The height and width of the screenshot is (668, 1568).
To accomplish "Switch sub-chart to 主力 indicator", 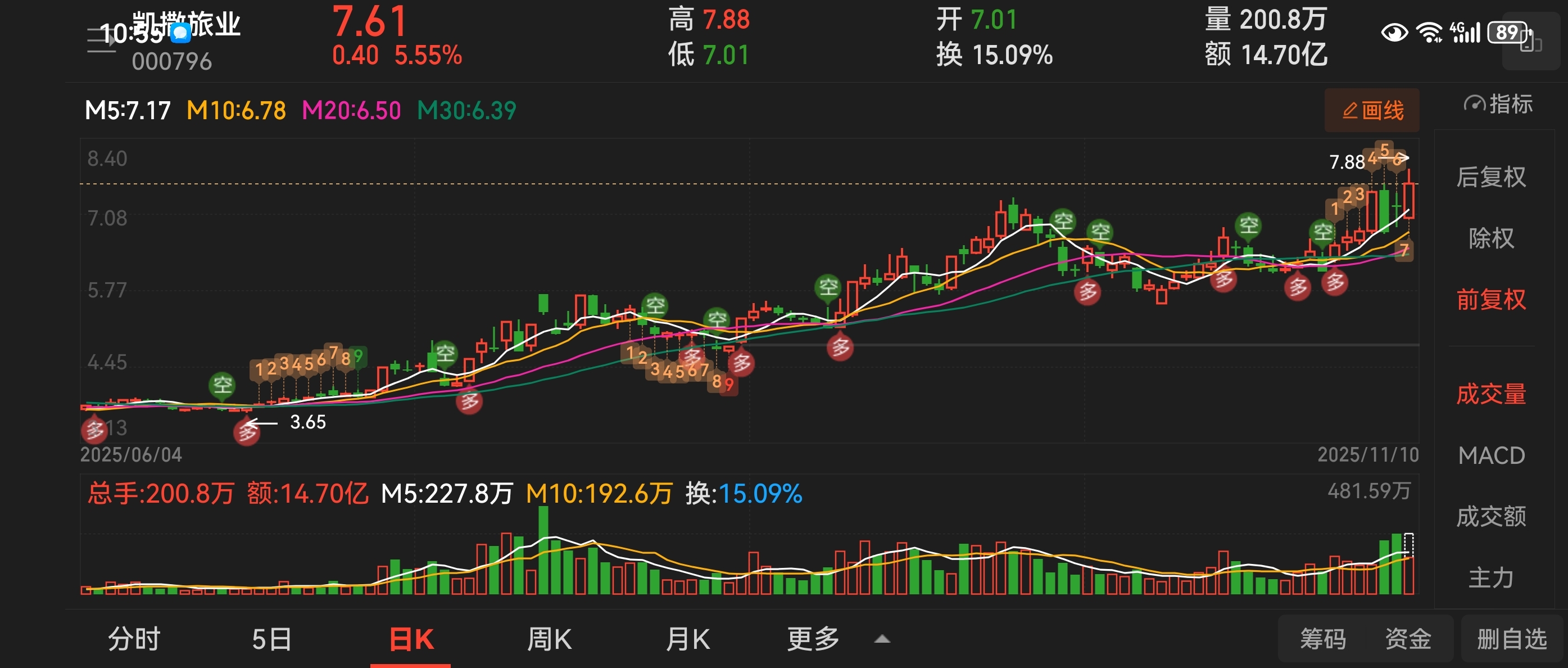I will (x=1490, y=578).
